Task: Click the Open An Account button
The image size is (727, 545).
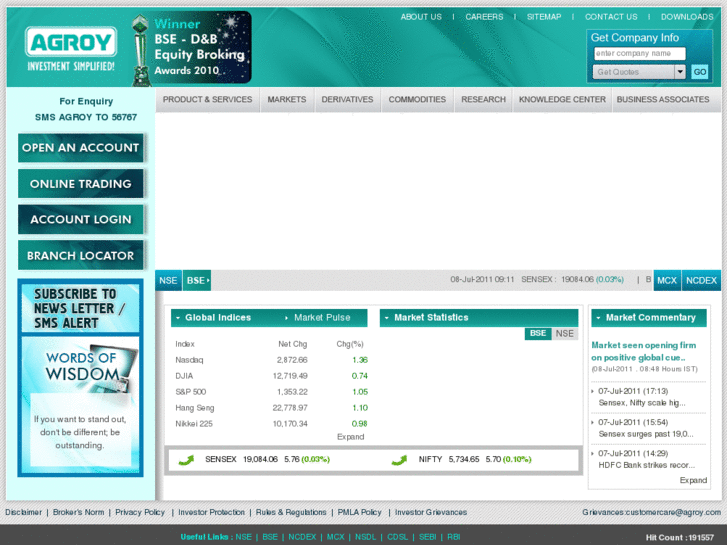Action: [81, 148]
